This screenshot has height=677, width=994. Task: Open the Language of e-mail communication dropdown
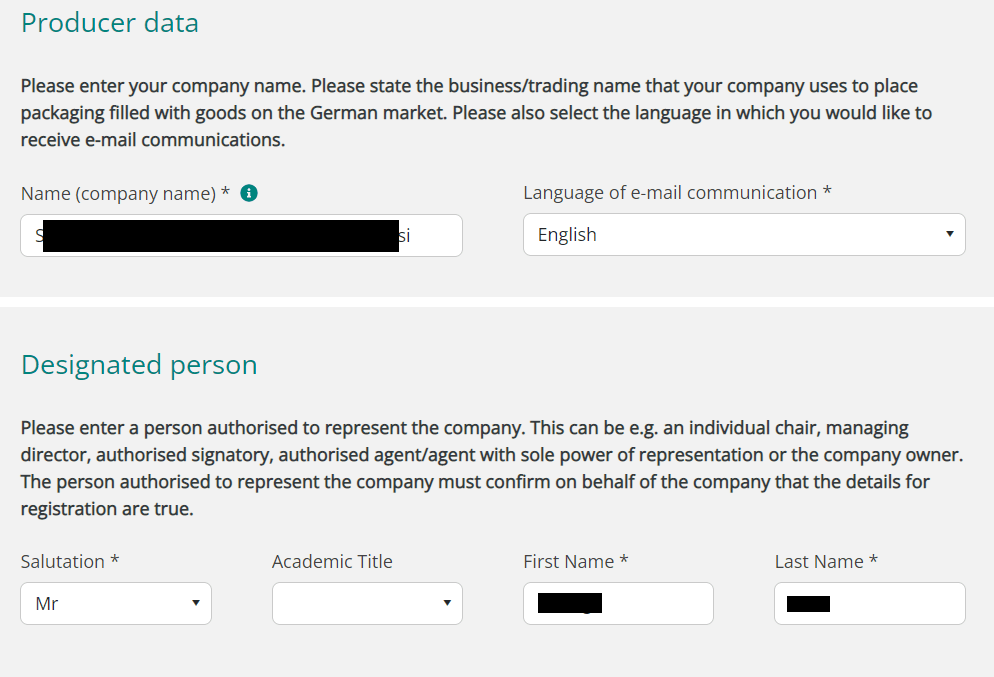(x=744, y=235)
